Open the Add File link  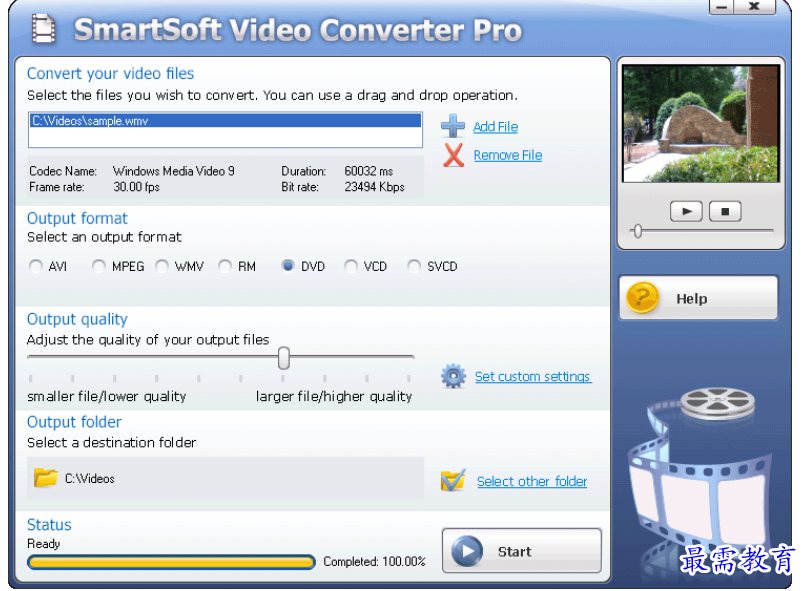pos(495,127)
